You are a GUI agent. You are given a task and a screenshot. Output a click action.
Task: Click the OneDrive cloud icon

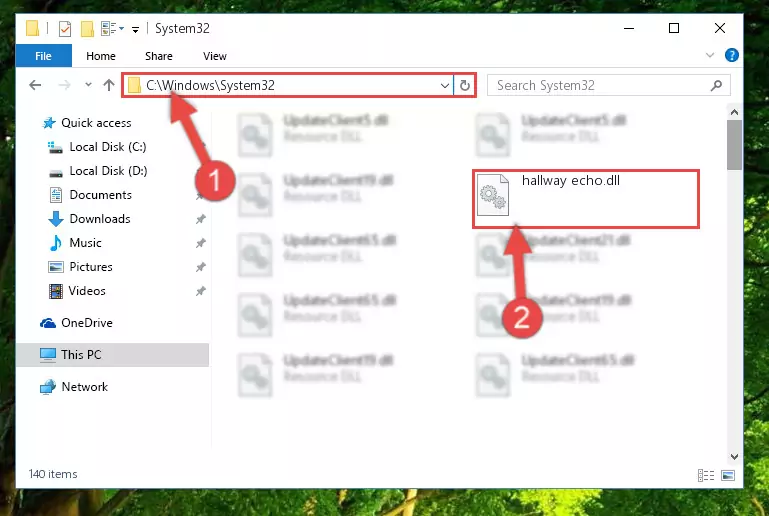48,323
